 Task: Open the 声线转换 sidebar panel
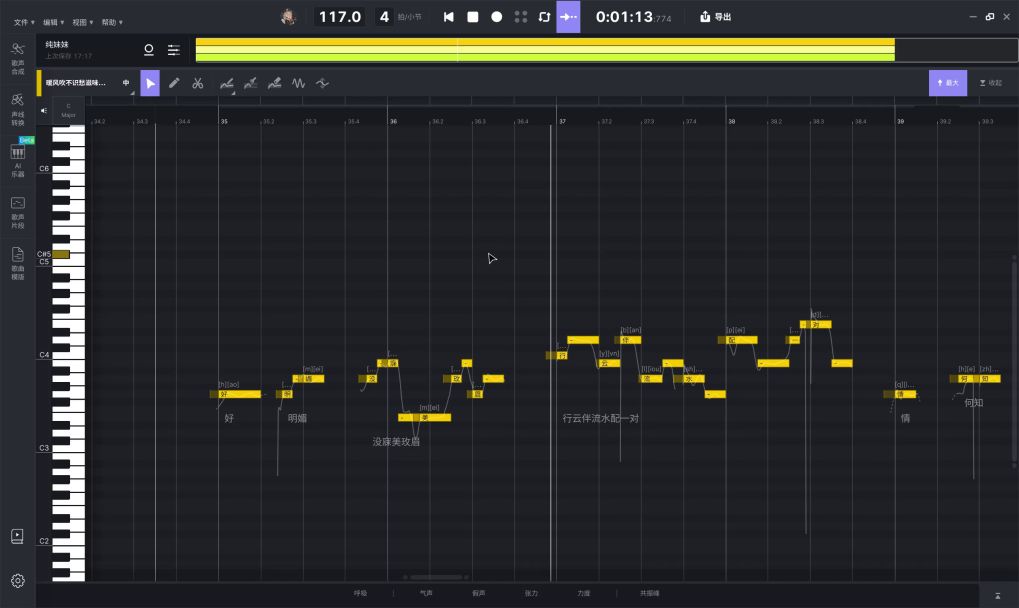point(17,106)
